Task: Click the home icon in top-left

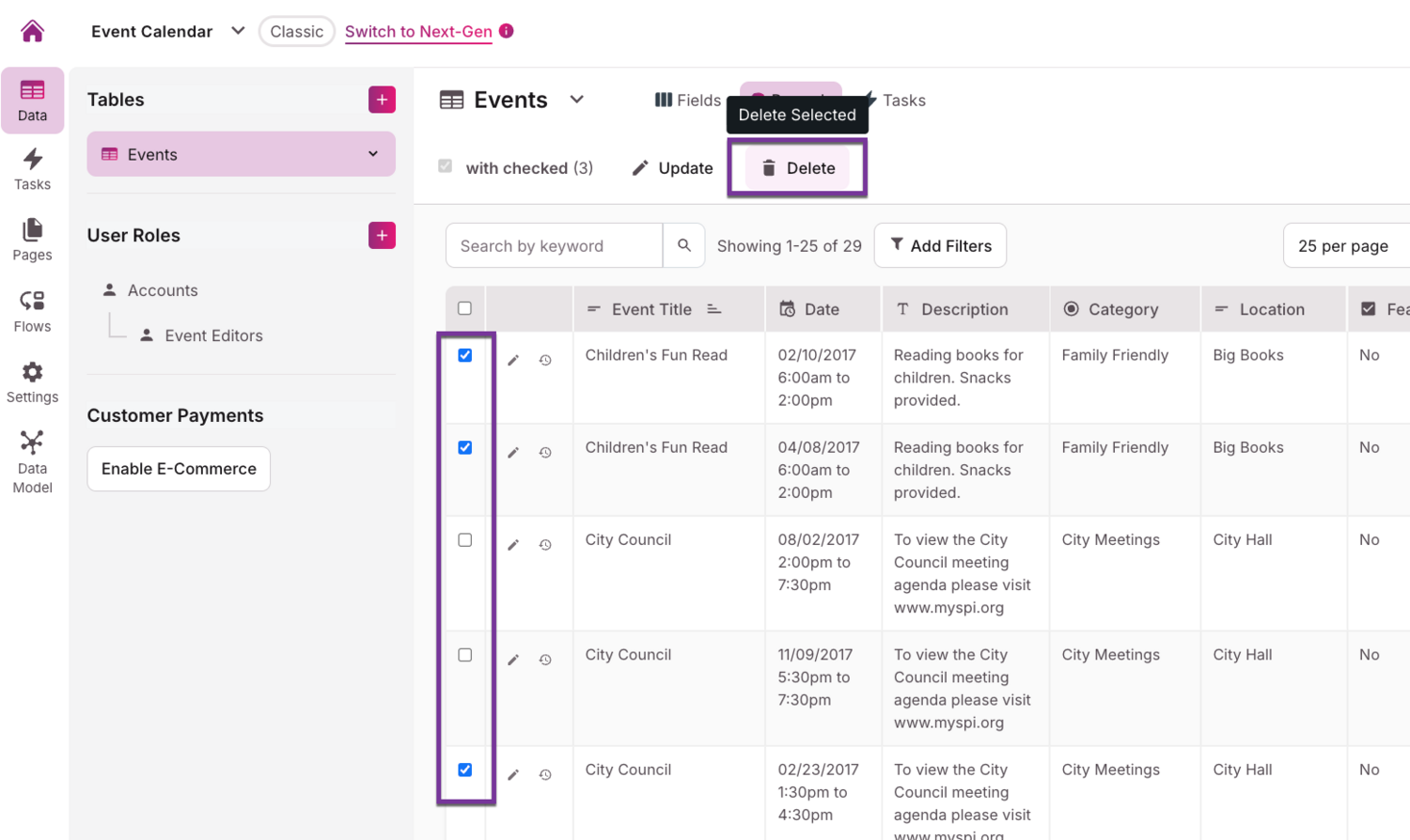Action: [x=32, y=31]
